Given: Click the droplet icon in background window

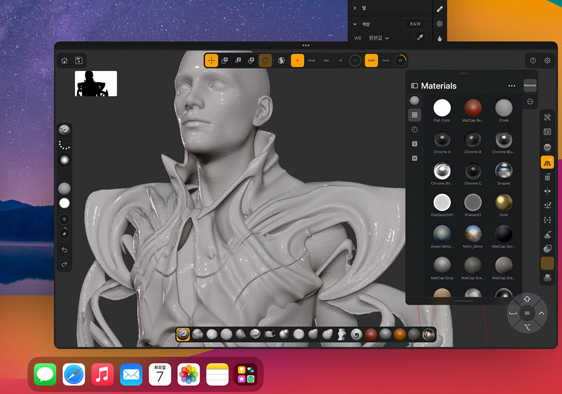Looking at the screenshot, I should (440, 39).
